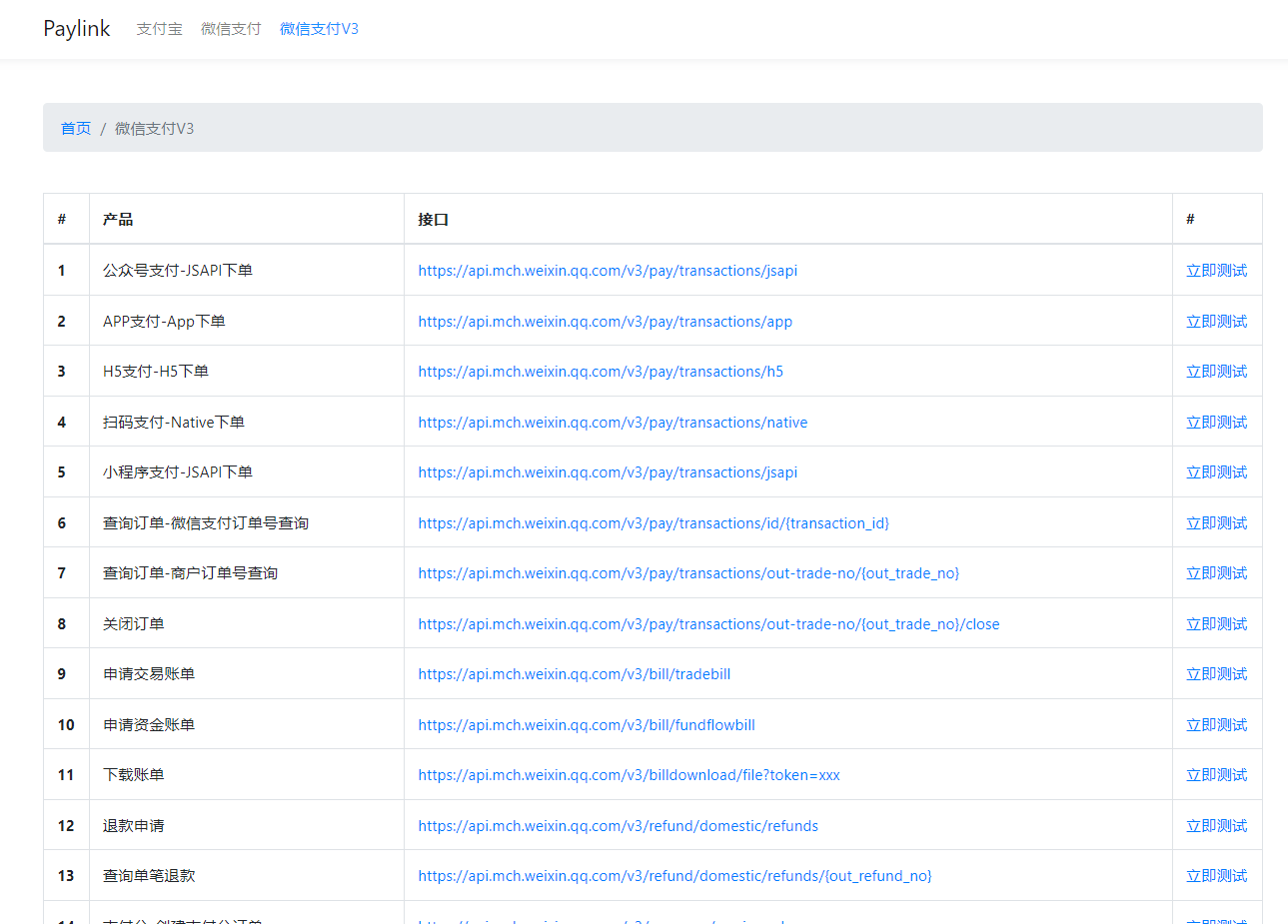Open the v3/pay/transactions/app API link
Image resolution: width=1288 pixels, height=924 pixels.
coord(606,322)
